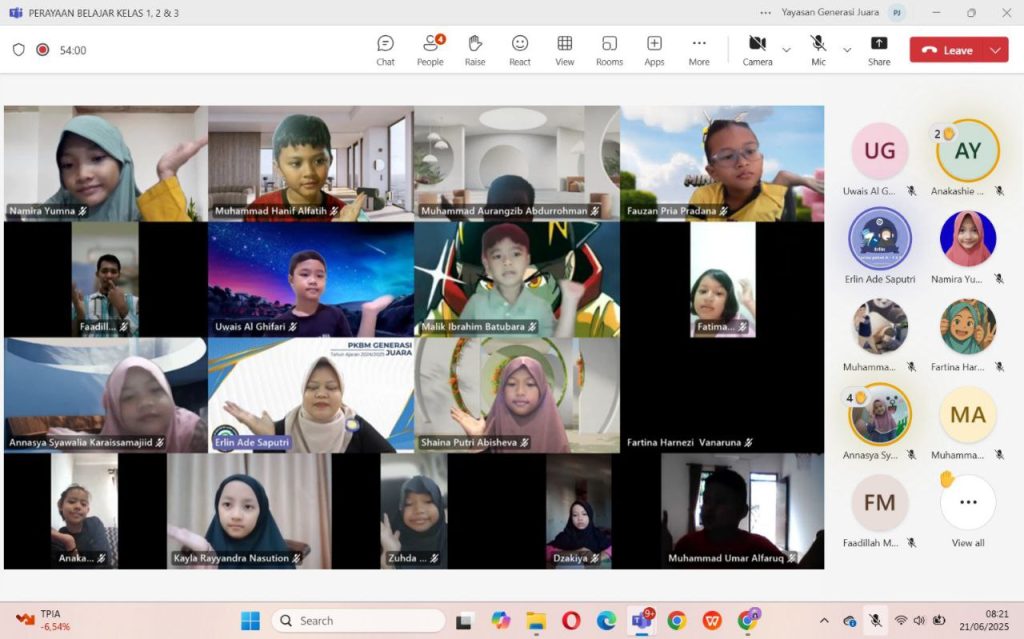Open Microsoft Edge from the taskbar
The height and width of the screenshot is (639, 1024).
pos(607,620)
